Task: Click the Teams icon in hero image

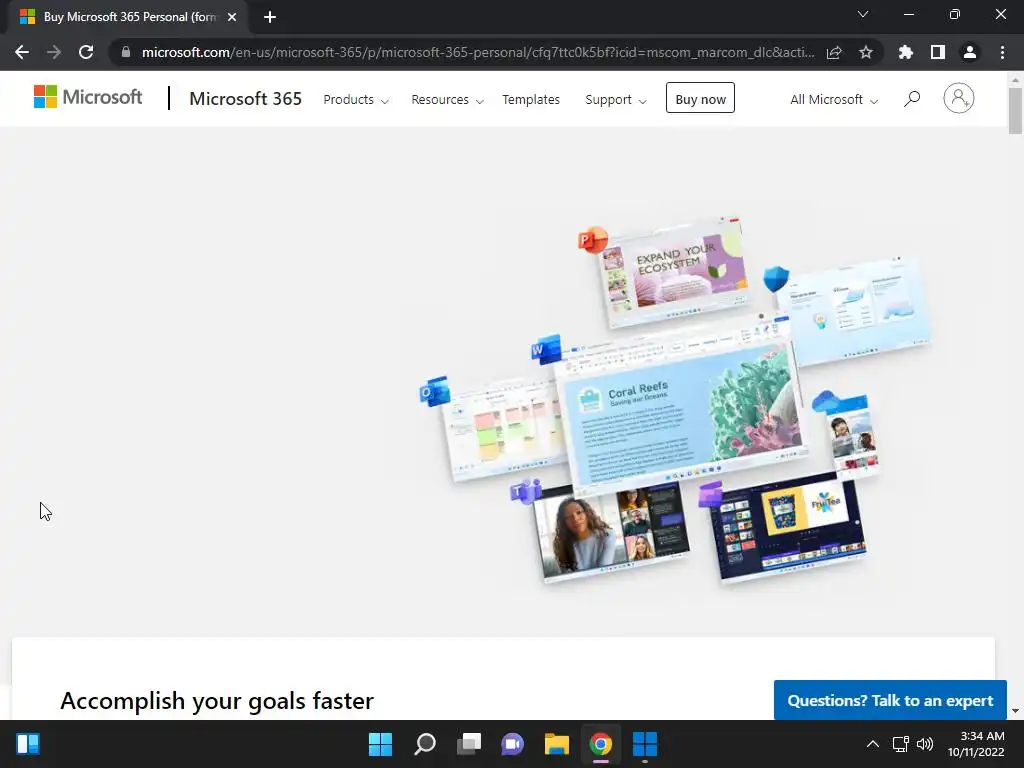Action: point(526,490)
